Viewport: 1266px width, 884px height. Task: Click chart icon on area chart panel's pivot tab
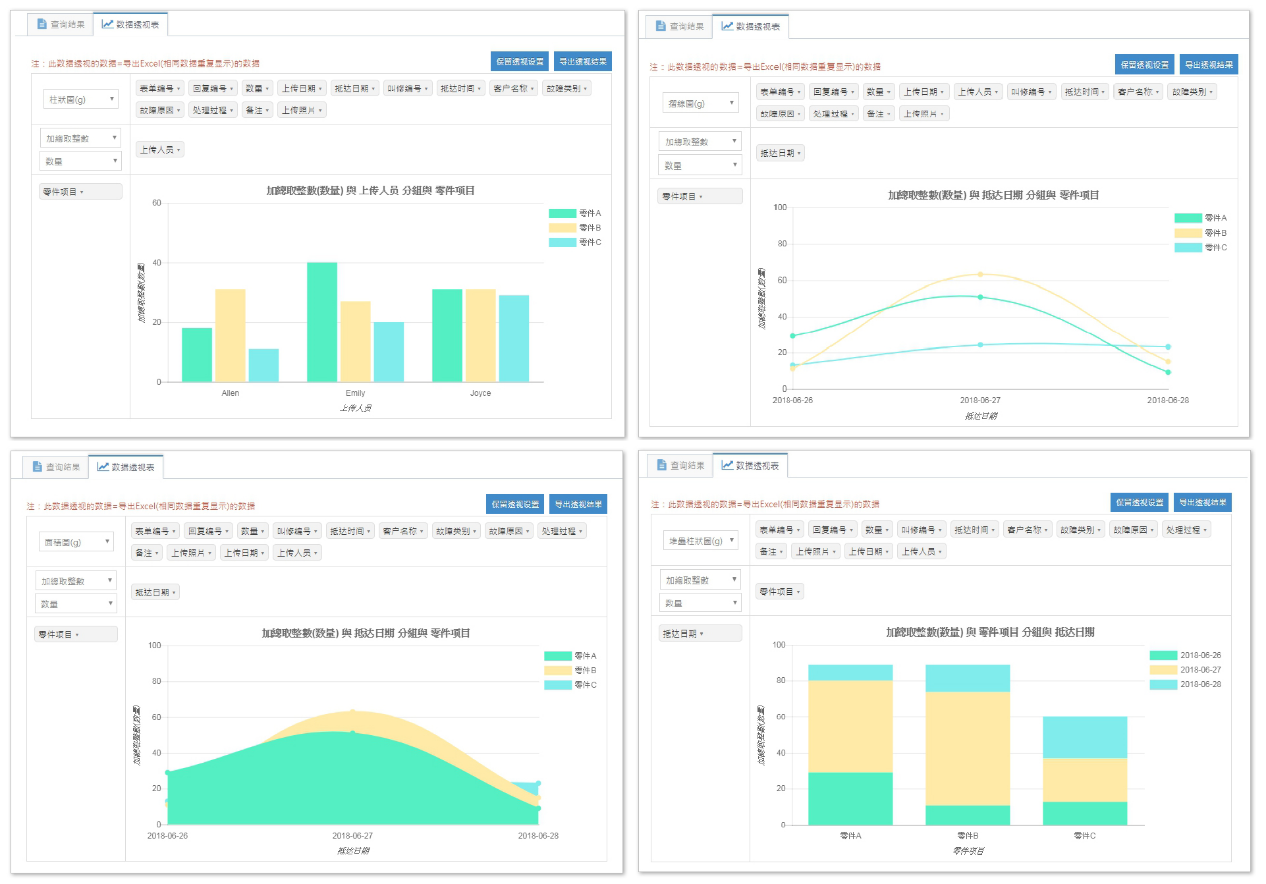point(103,467)
